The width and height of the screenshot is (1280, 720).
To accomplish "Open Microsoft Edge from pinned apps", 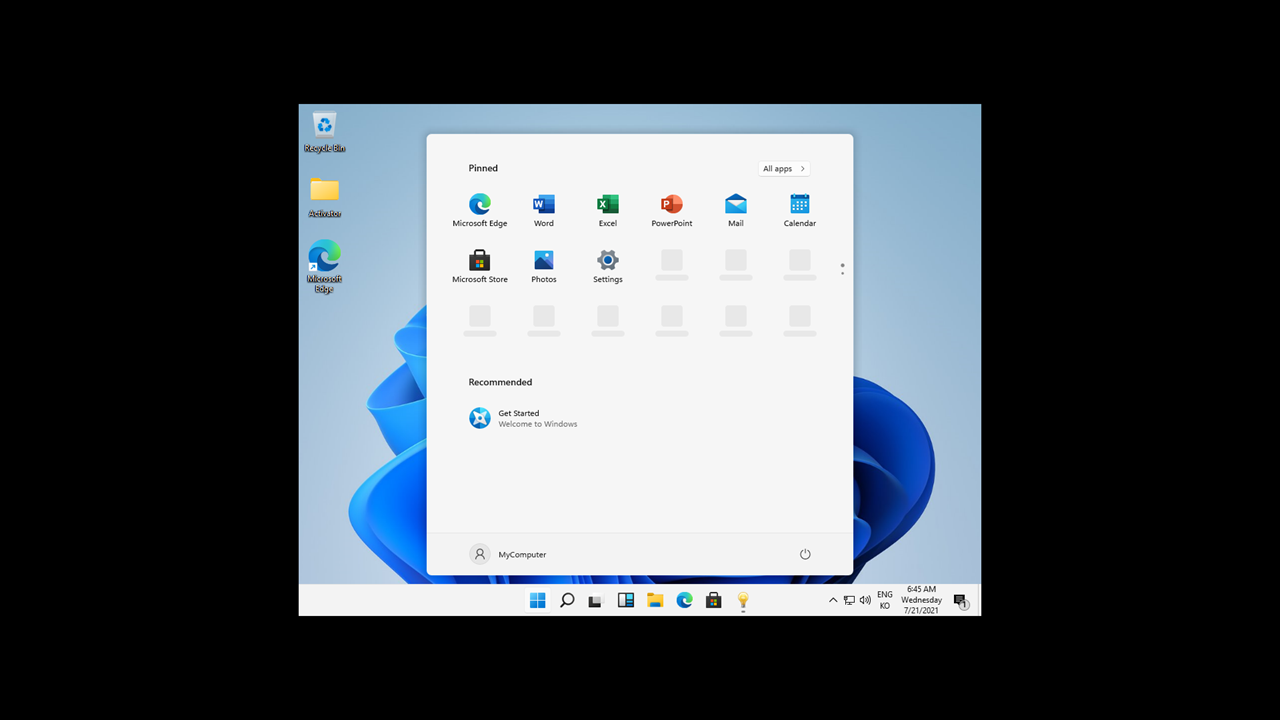I will 480,210.
